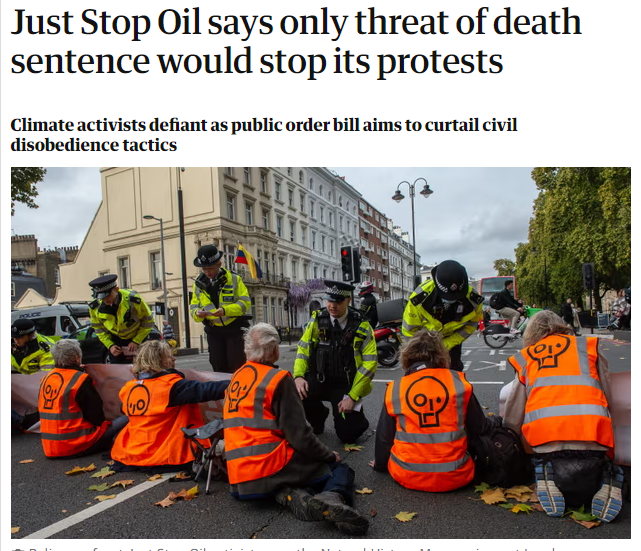Click the large skull logo on the second-from-right vest
The width and height of the screenshot is (641, 551).
click(427, 401)
